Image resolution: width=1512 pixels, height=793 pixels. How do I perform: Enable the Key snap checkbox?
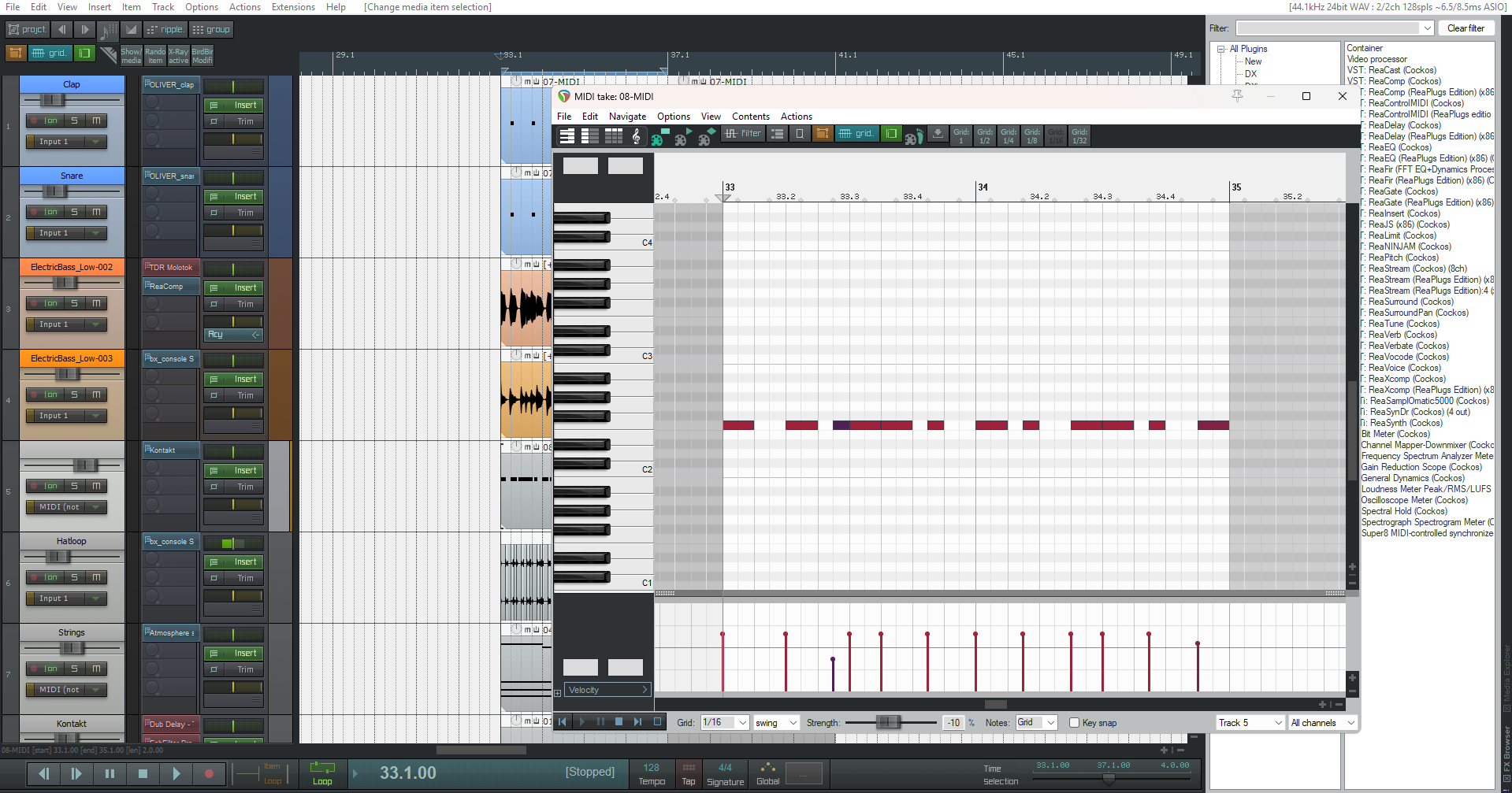[1074, 723]
